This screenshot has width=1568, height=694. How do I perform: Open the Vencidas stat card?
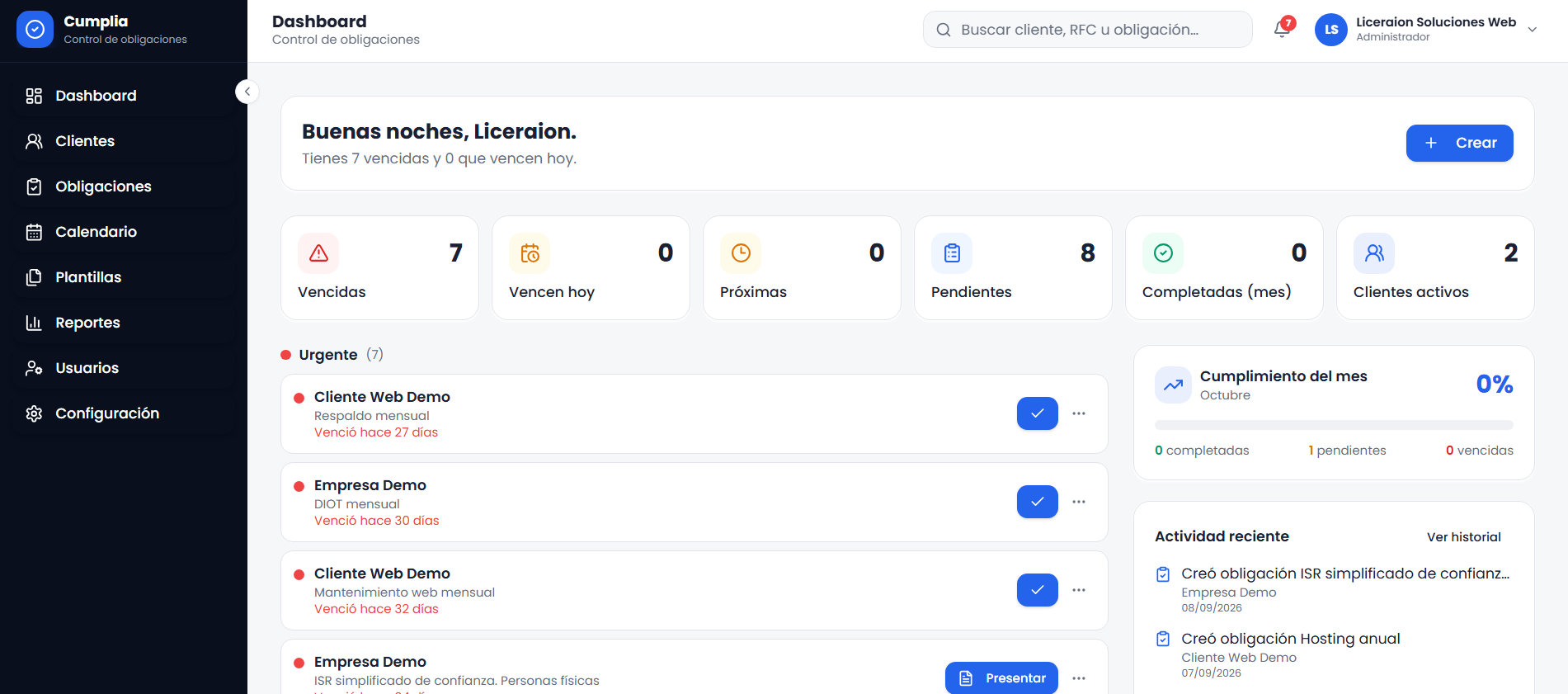click(x=379, y=267)
